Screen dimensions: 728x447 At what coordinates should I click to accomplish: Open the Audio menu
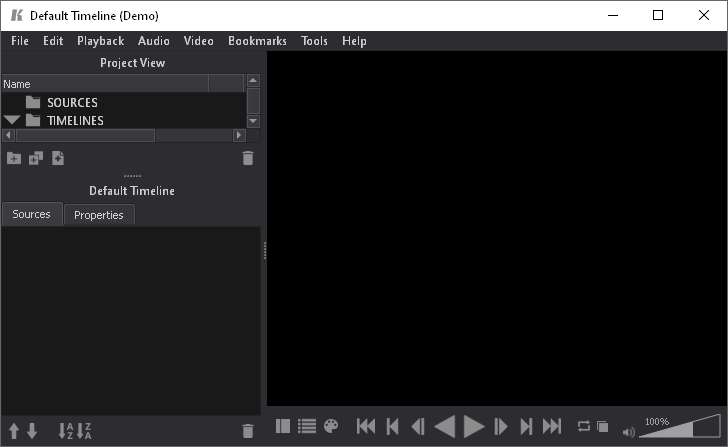154,41
